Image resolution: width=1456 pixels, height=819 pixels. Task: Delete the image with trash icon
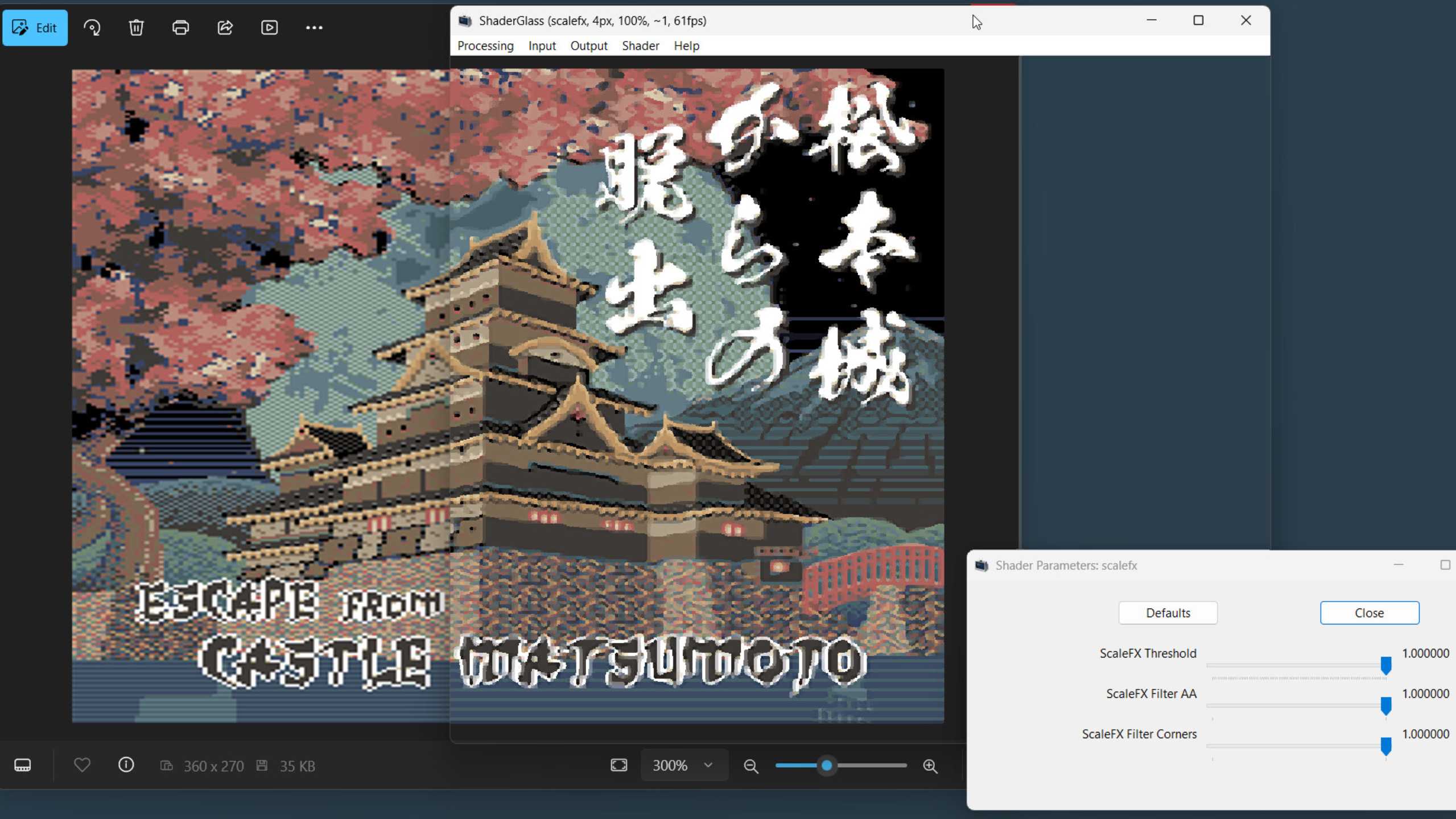136,27
